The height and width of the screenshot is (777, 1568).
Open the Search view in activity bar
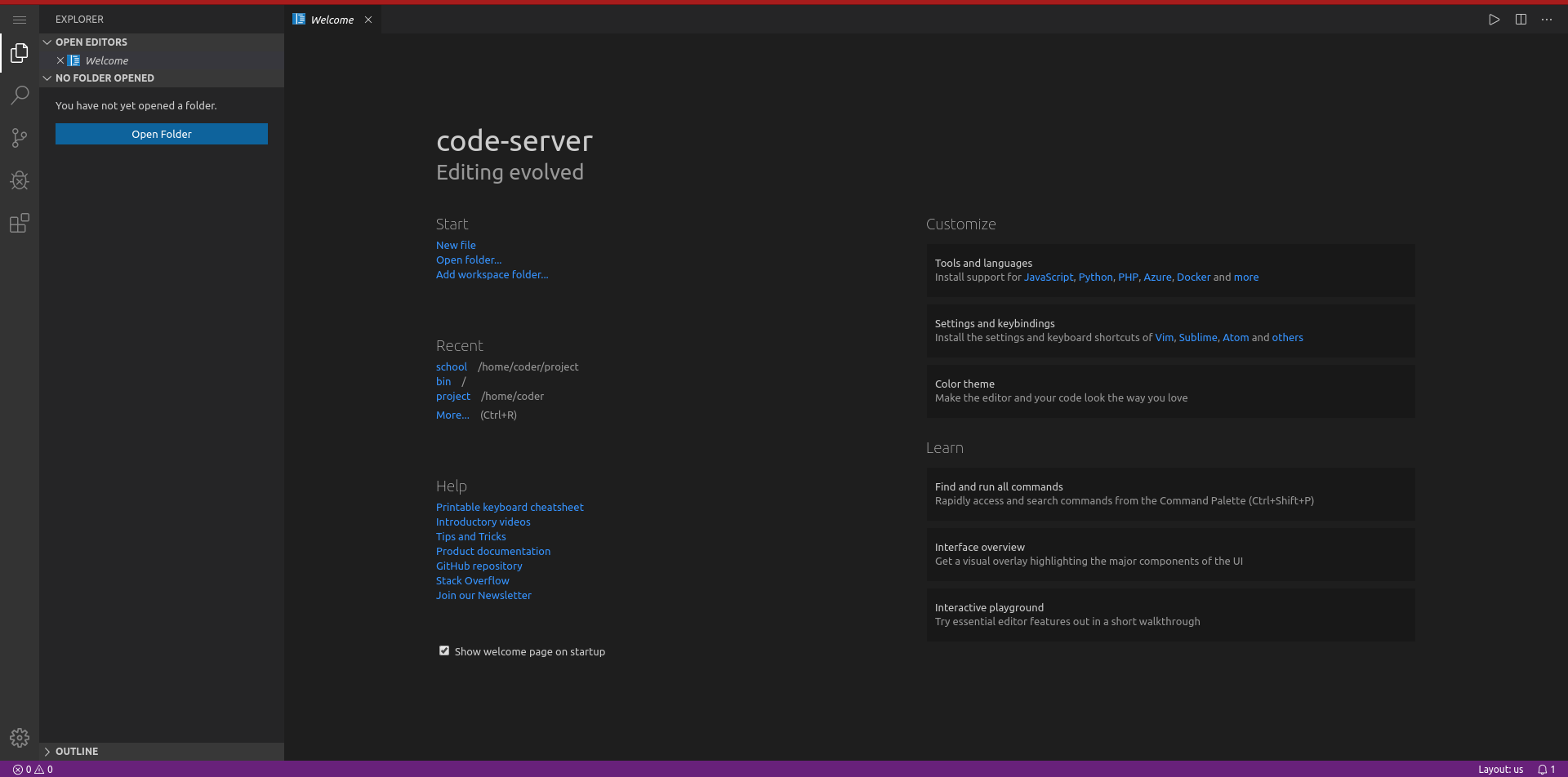coord(20,95)
